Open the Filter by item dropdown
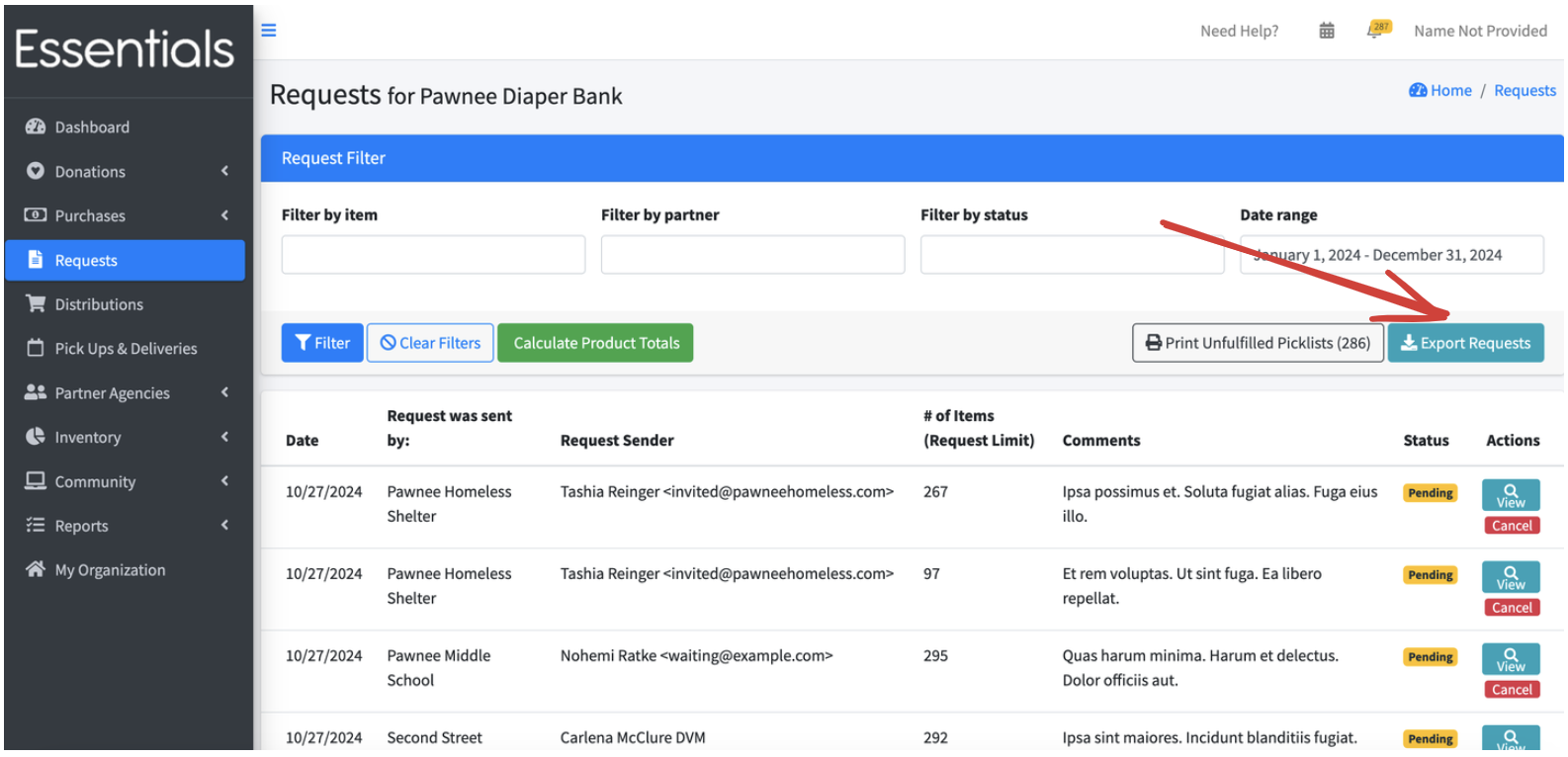This screenshot has width=1568, height=757. [x=433, y=254]
